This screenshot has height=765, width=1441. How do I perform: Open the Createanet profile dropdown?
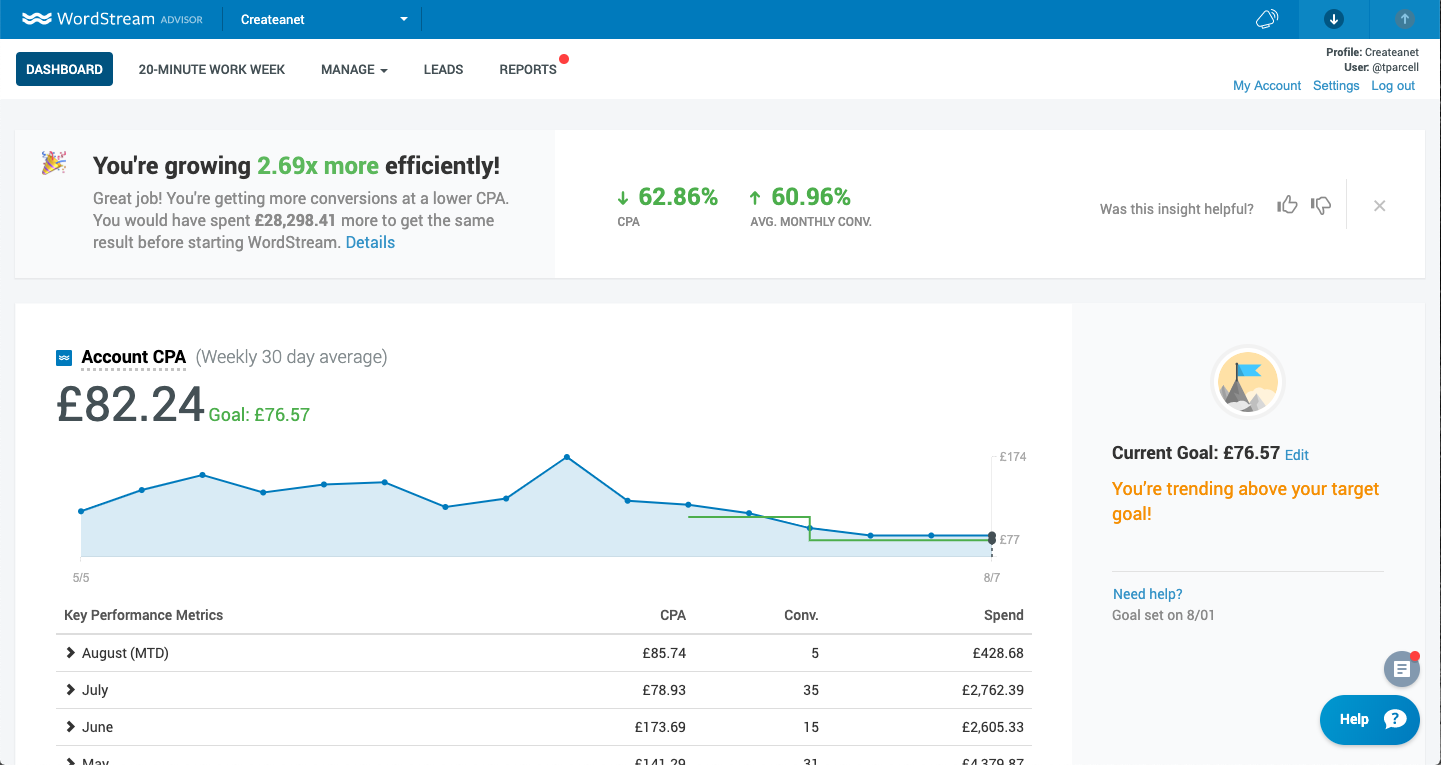coord(325,19)
